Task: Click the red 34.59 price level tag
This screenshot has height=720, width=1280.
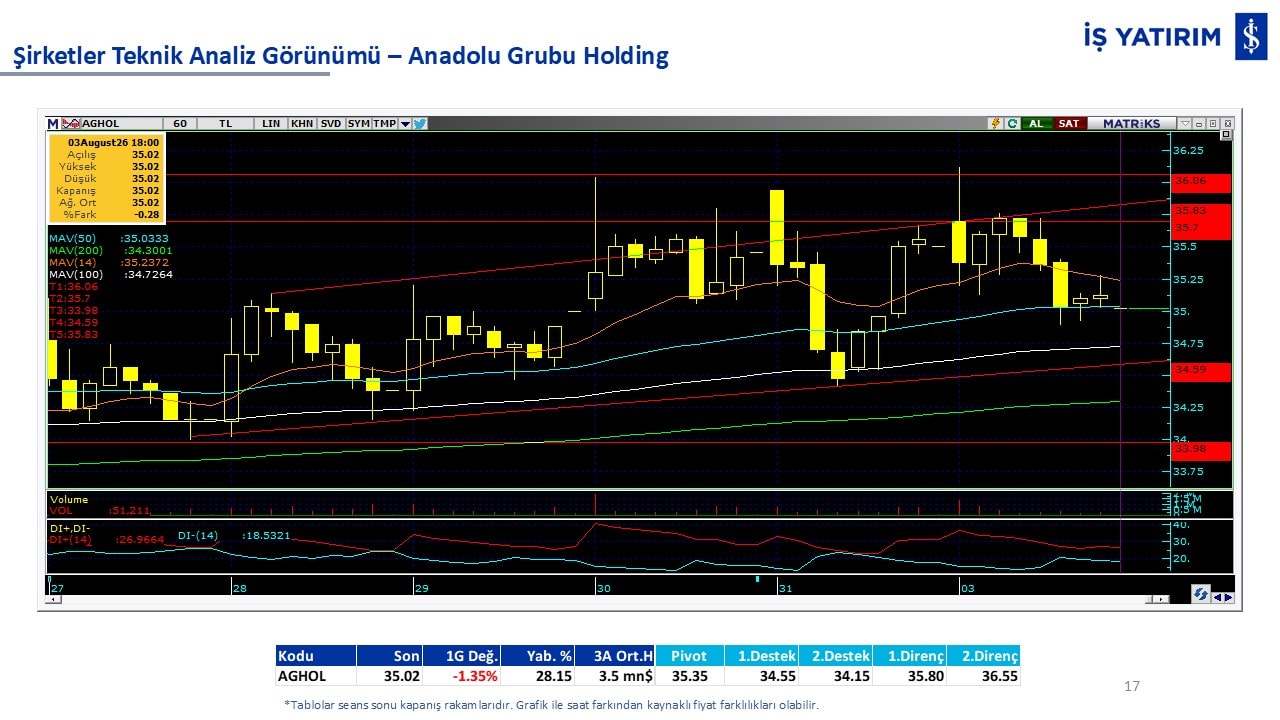Action: (1201, 372)
